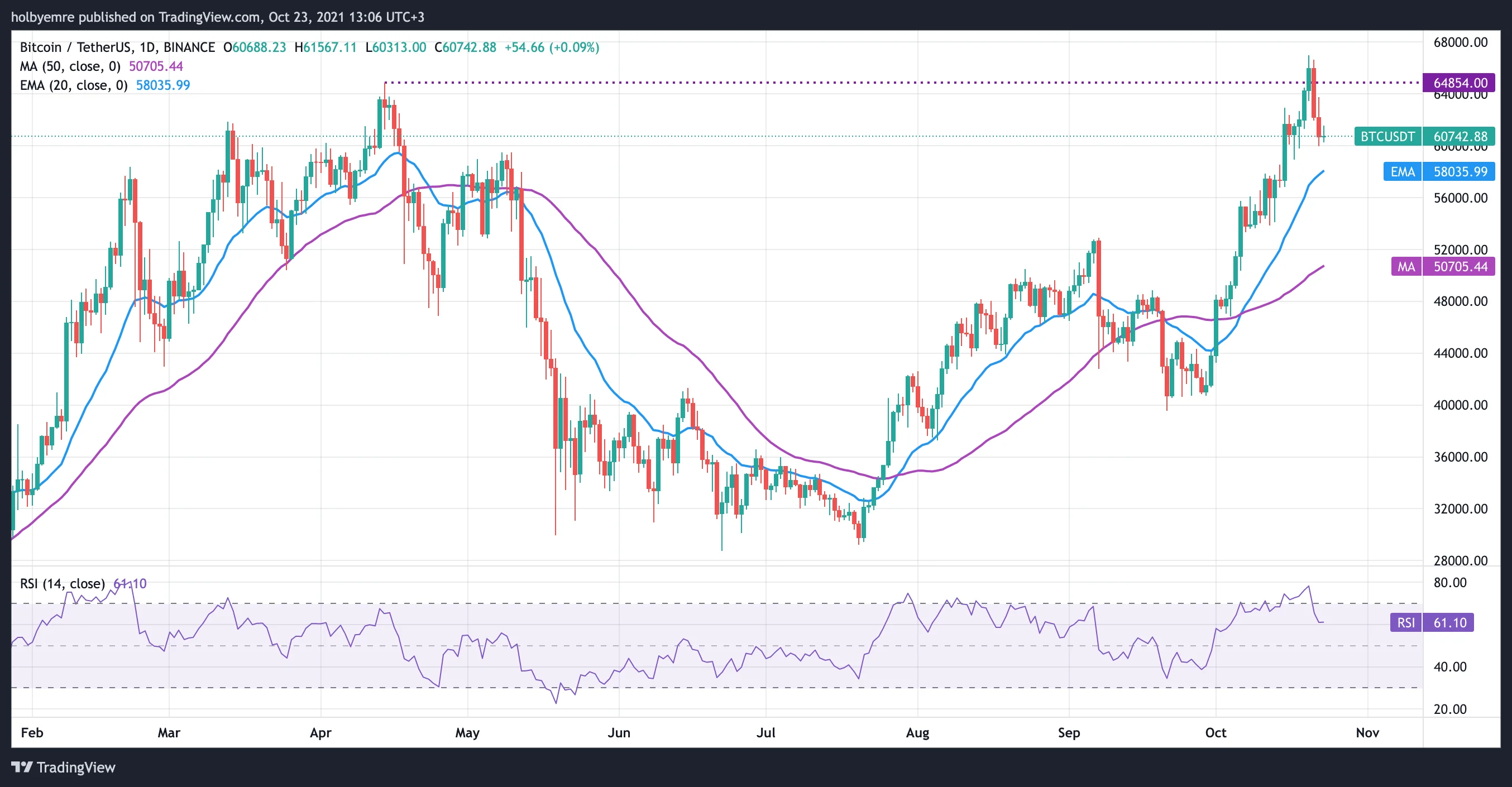The height and width of the screenshot is (787, 1512).
Task: Click the Nov label on time axis
Action: pos(1367,732)
